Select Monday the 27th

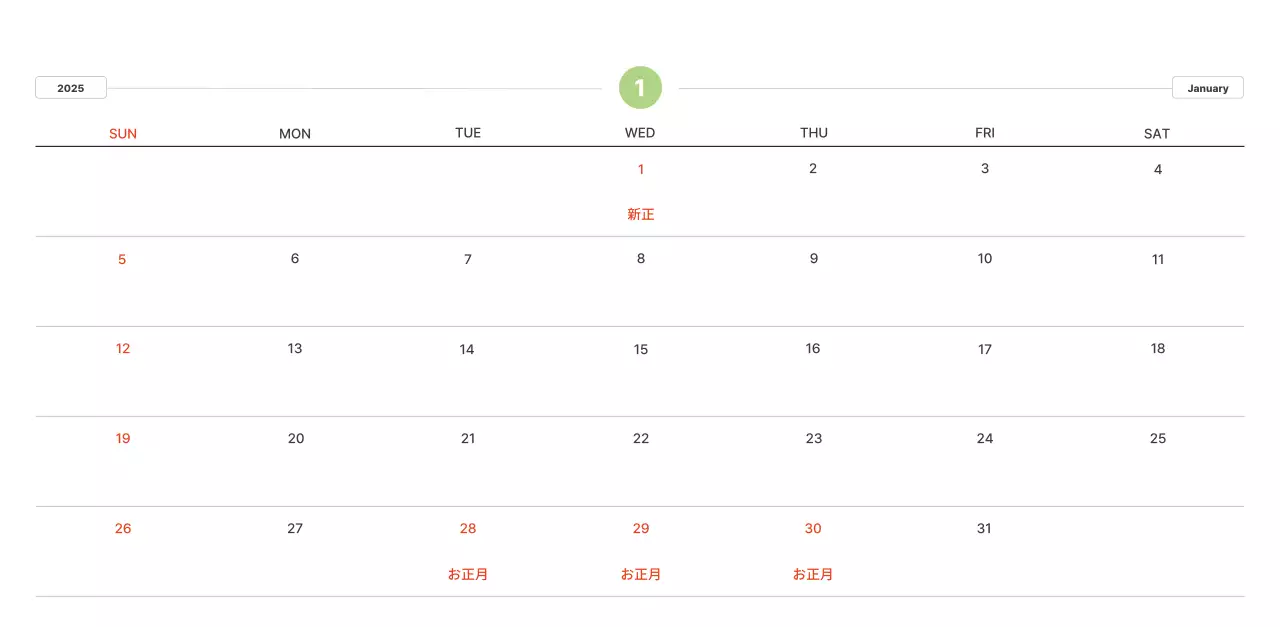tap(295, 528)
